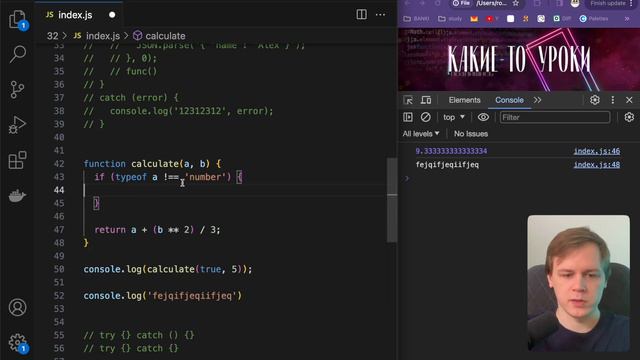Click the 'number' string in if statement
This screenshot has width=640, height=360.
[x=207, y=177]
